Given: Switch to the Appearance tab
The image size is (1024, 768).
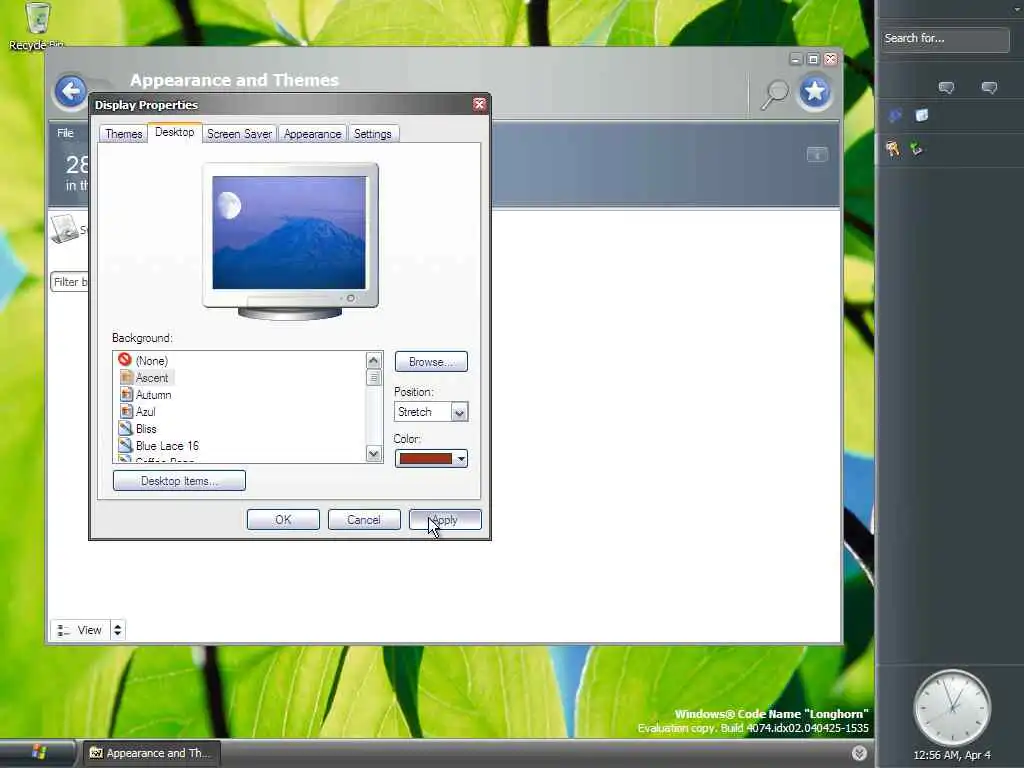Looking at the screenshot, I should pyautogui.click(x=312, y=133).
